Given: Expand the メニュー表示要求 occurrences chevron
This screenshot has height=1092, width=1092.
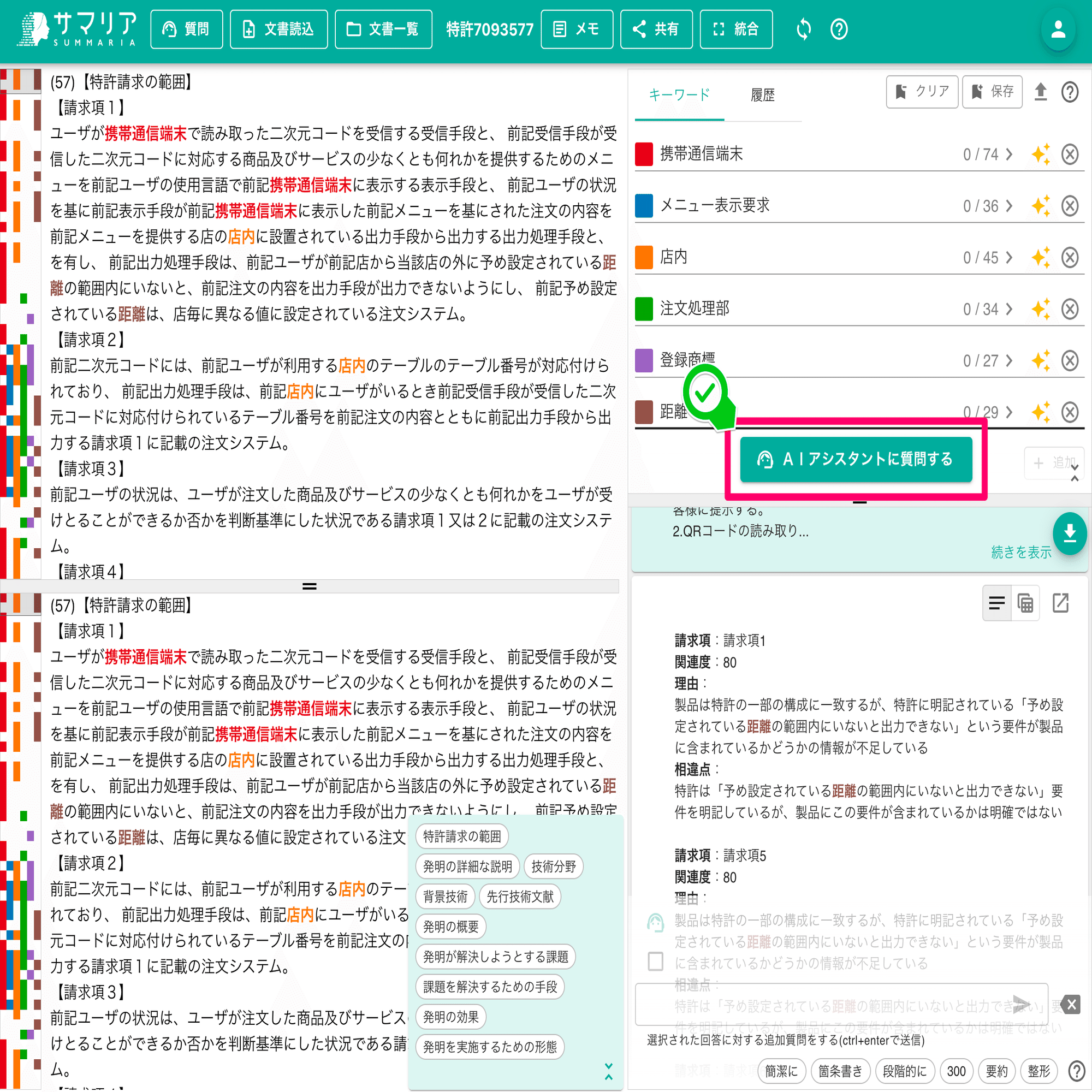Looking at the screenshot, I should [x=1009, y=206].
